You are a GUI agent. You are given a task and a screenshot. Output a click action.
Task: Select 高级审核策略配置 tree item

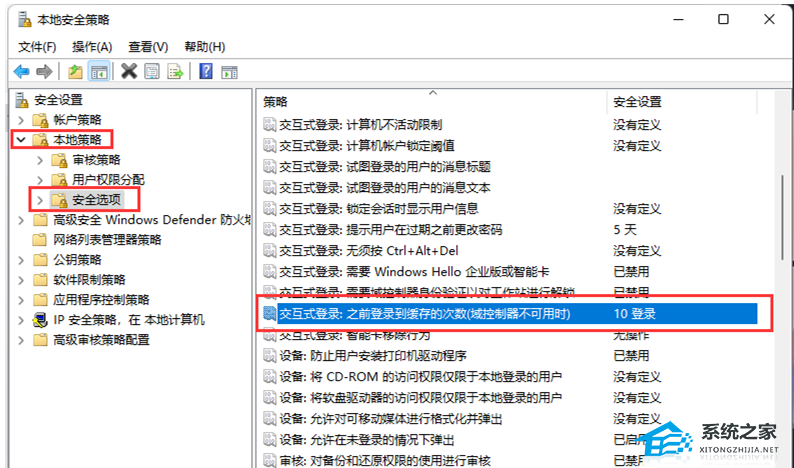point(101,340)
